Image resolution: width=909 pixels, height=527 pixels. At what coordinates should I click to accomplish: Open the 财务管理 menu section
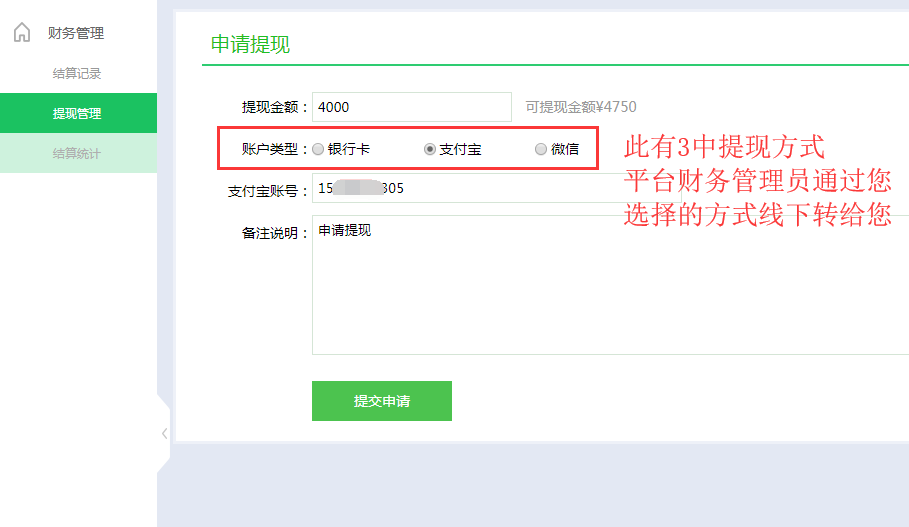[76, 33]
